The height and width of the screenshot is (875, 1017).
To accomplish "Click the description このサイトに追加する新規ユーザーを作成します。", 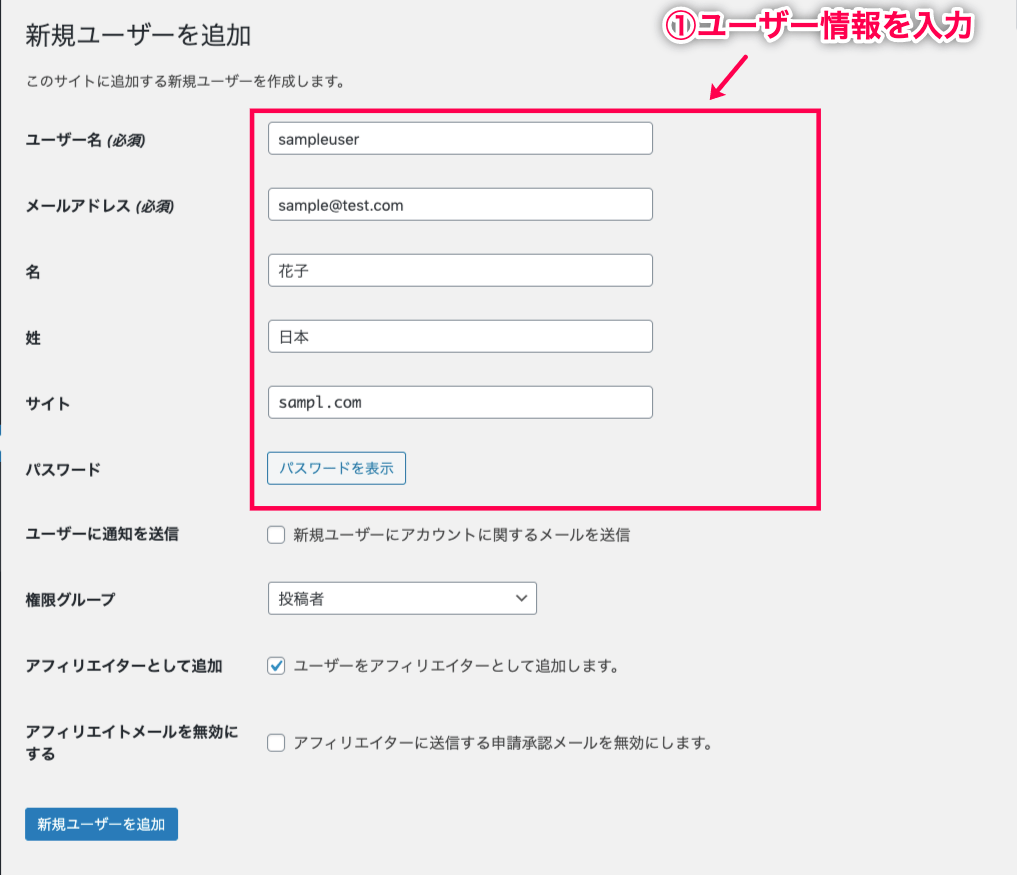I will 185,82.
